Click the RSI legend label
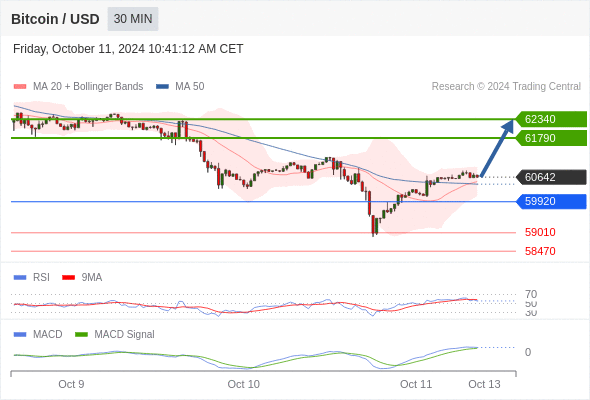 coord(41,278)
